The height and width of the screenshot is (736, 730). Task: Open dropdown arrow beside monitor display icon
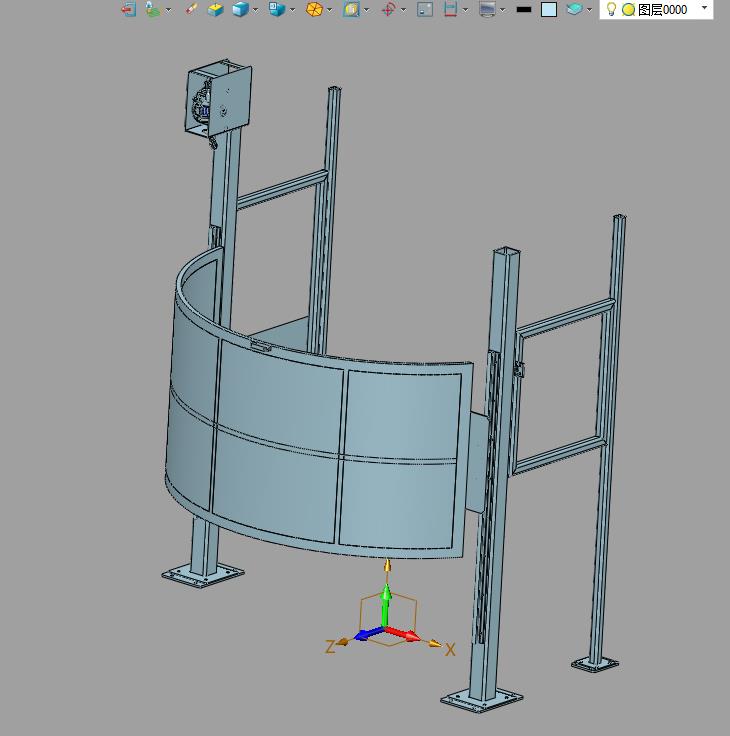[502, 10]
